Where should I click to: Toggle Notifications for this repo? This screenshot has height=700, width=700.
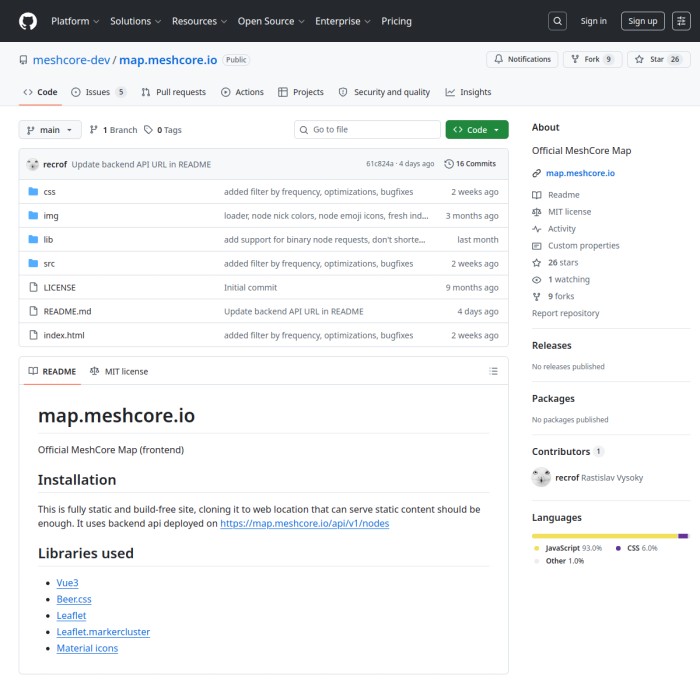(x=522, y=59)
